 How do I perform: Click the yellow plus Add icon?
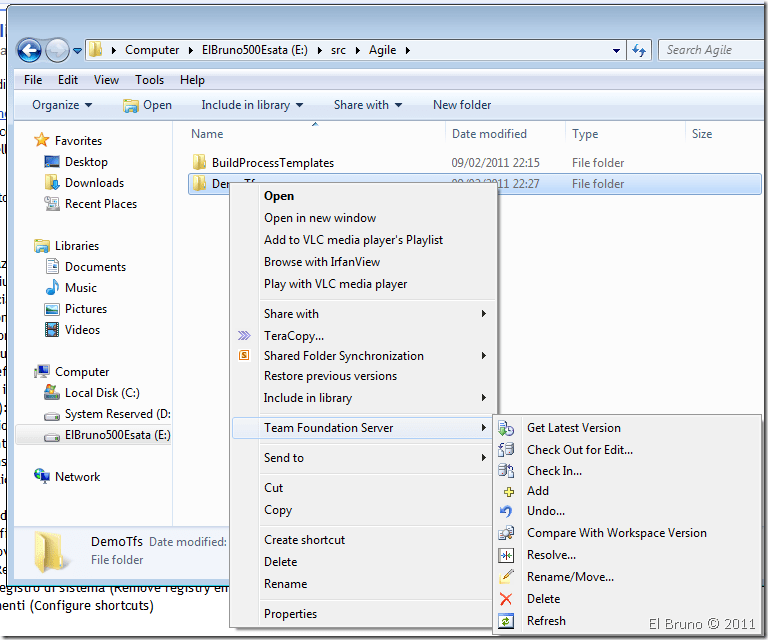point(507,491)
